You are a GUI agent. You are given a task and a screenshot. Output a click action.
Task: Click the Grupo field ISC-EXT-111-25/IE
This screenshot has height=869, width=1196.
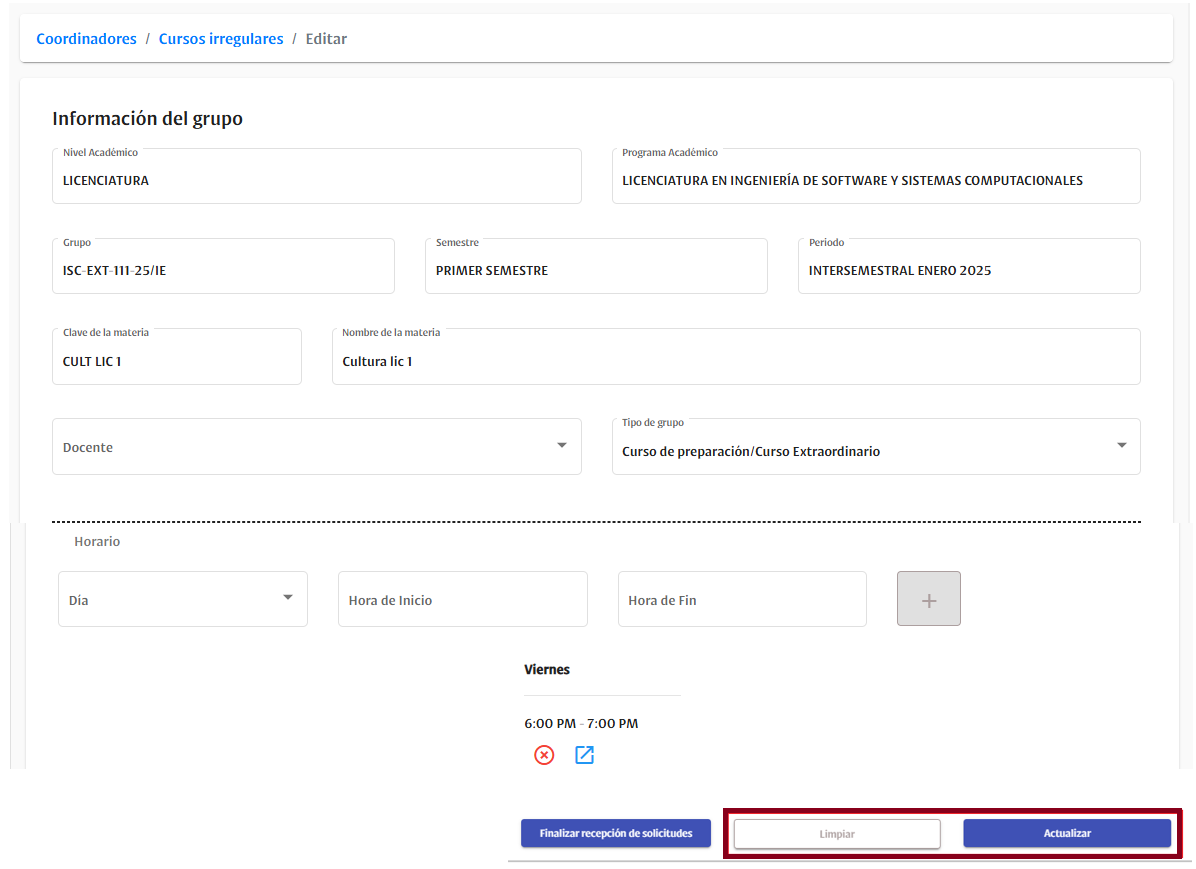[x=223, y=266]
